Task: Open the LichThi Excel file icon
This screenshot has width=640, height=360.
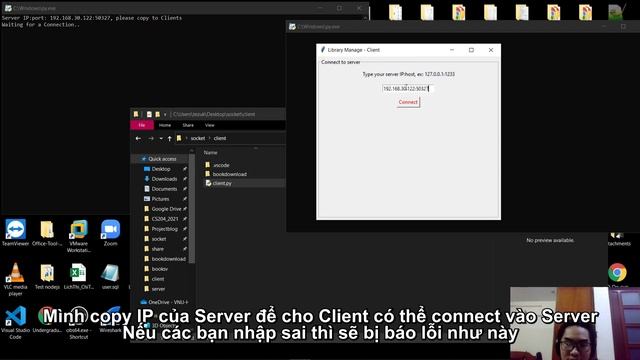Action: pyautogui.click(x=78, y=277)
